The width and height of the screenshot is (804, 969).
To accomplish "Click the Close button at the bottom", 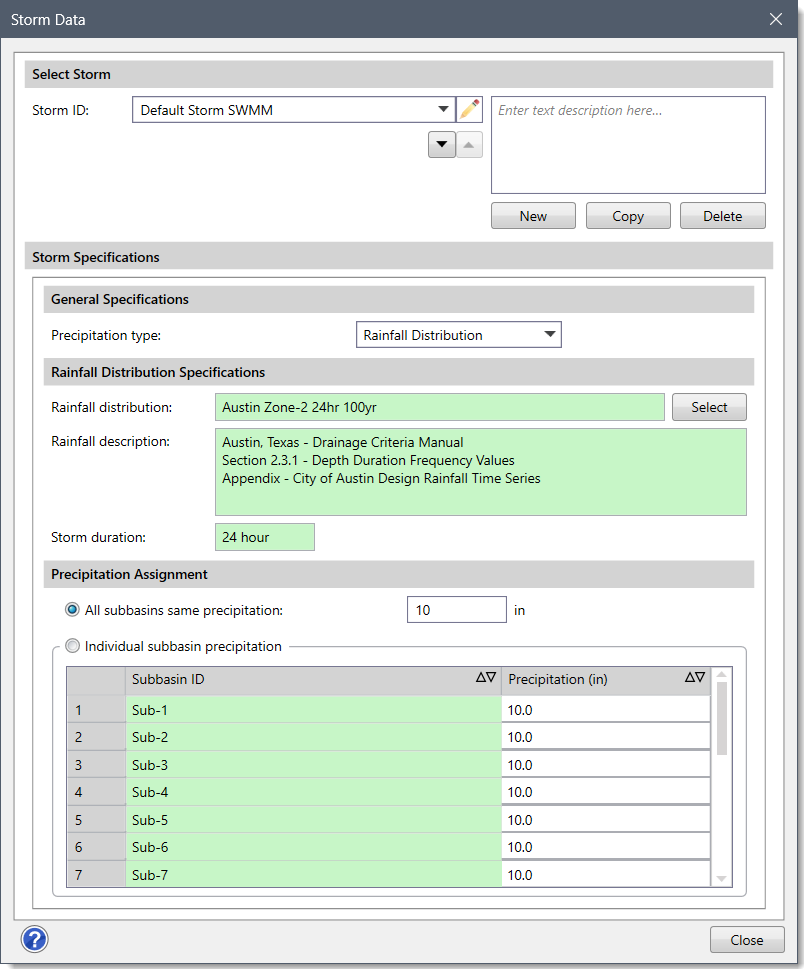I will pyautogui.click(x=747, y=939).
